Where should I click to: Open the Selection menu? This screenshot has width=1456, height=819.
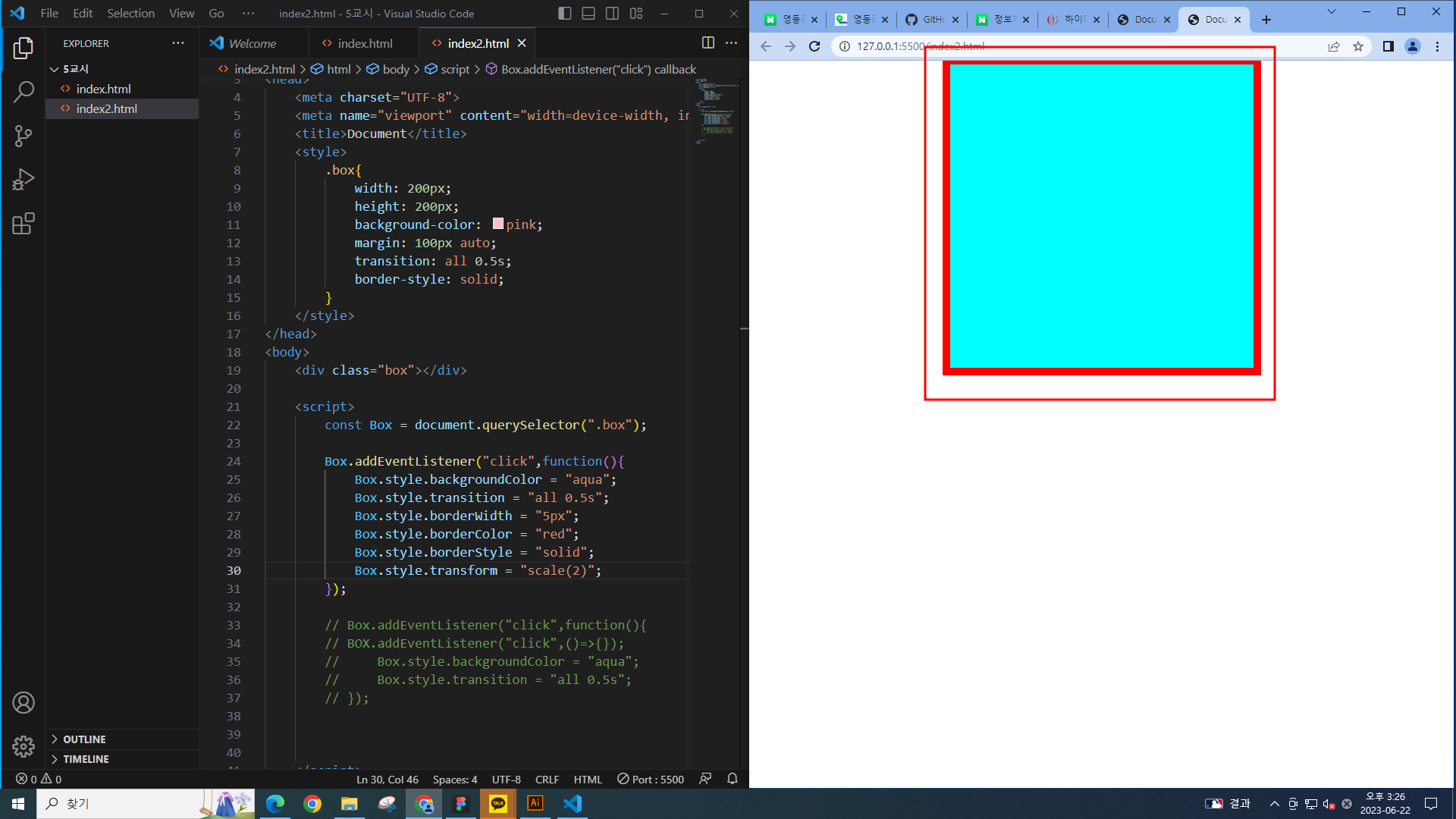click(x=130, y=14)
